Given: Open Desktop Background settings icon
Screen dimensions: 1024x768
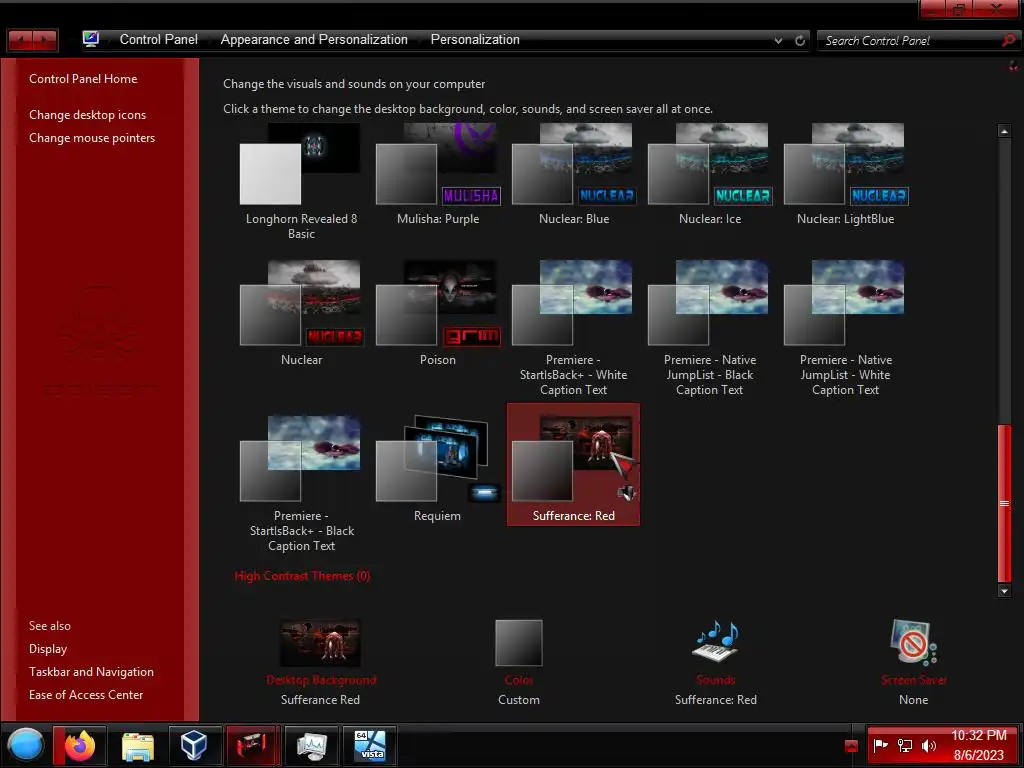Looking at the screenshot, I should click(320, 643).
